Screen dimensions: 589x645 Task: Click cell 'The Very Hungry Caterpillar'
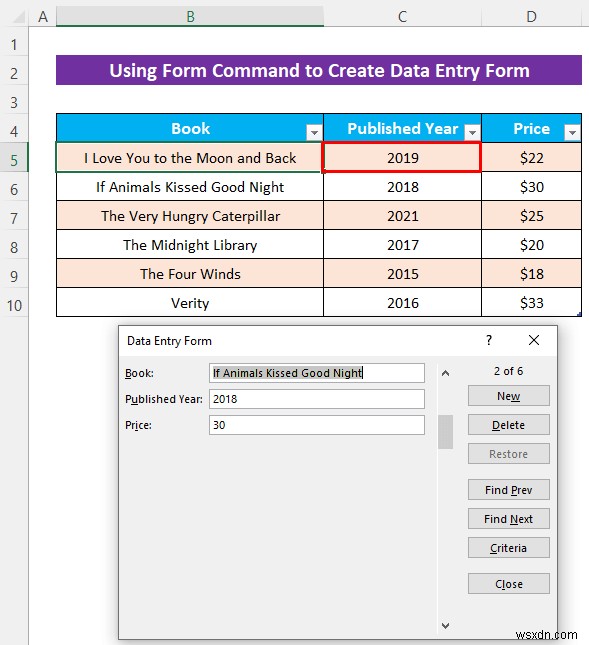click(x=190, y=216)
